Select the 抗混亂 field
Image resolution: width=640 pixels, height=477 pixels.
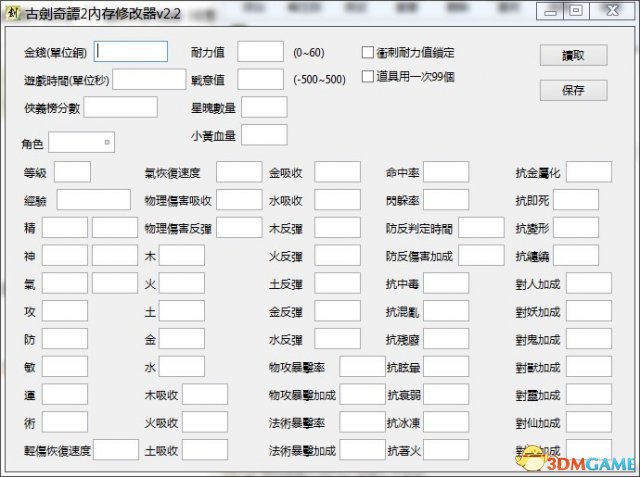(x=446, y=311)
